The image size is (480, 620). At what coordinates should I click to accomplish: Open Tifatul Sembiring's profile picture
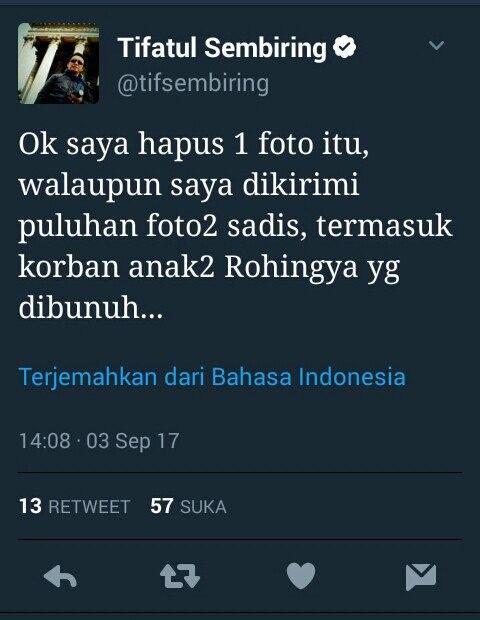click(x=58, y=63)
